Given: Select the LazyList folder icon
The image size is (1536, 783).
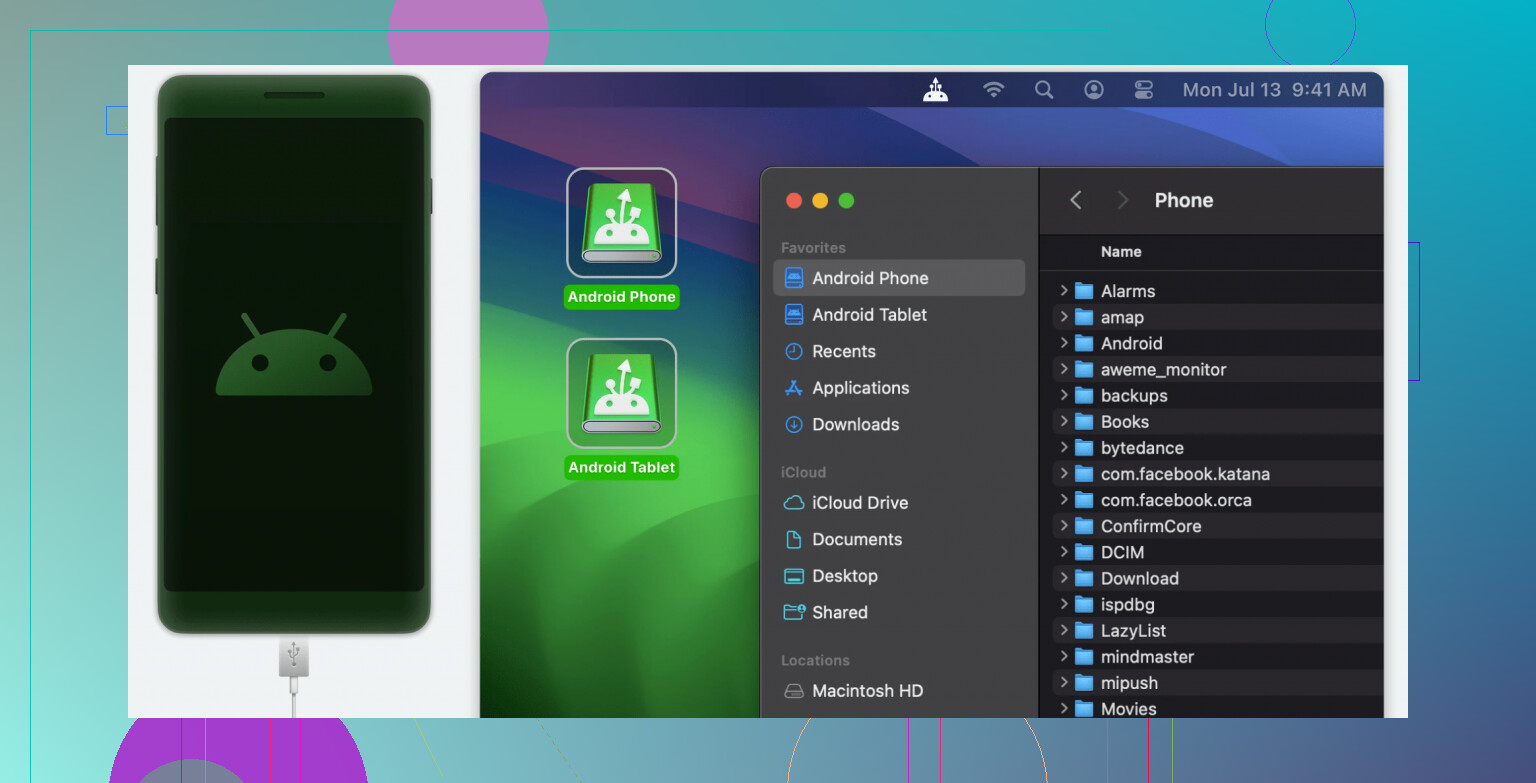Looking at the screenshot, I should click(x=1084, y=631).
